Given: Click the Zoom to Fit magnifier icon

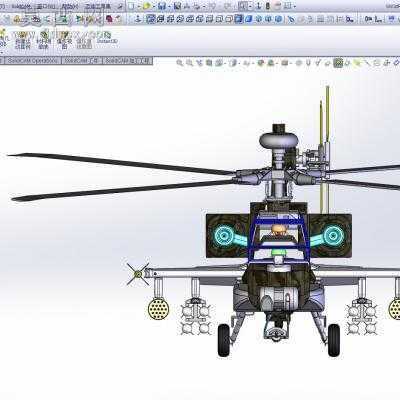Looking at the screenshot, I should pos(180,62).
